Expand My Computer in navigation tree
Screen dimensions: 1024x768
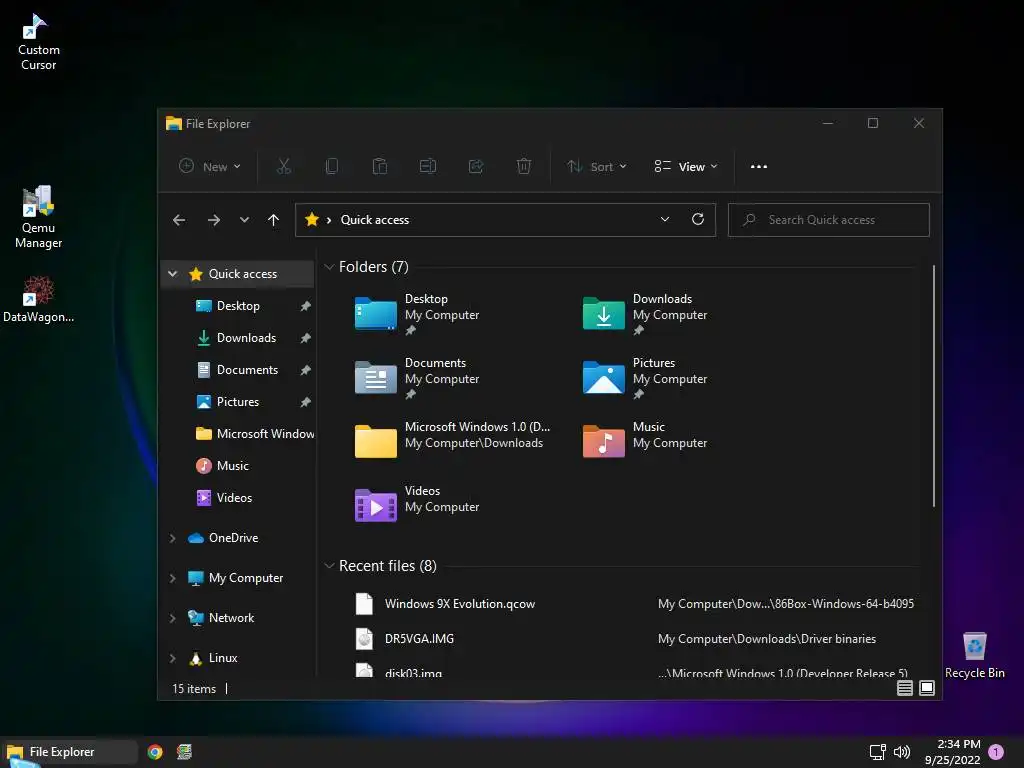pos(172,578)
